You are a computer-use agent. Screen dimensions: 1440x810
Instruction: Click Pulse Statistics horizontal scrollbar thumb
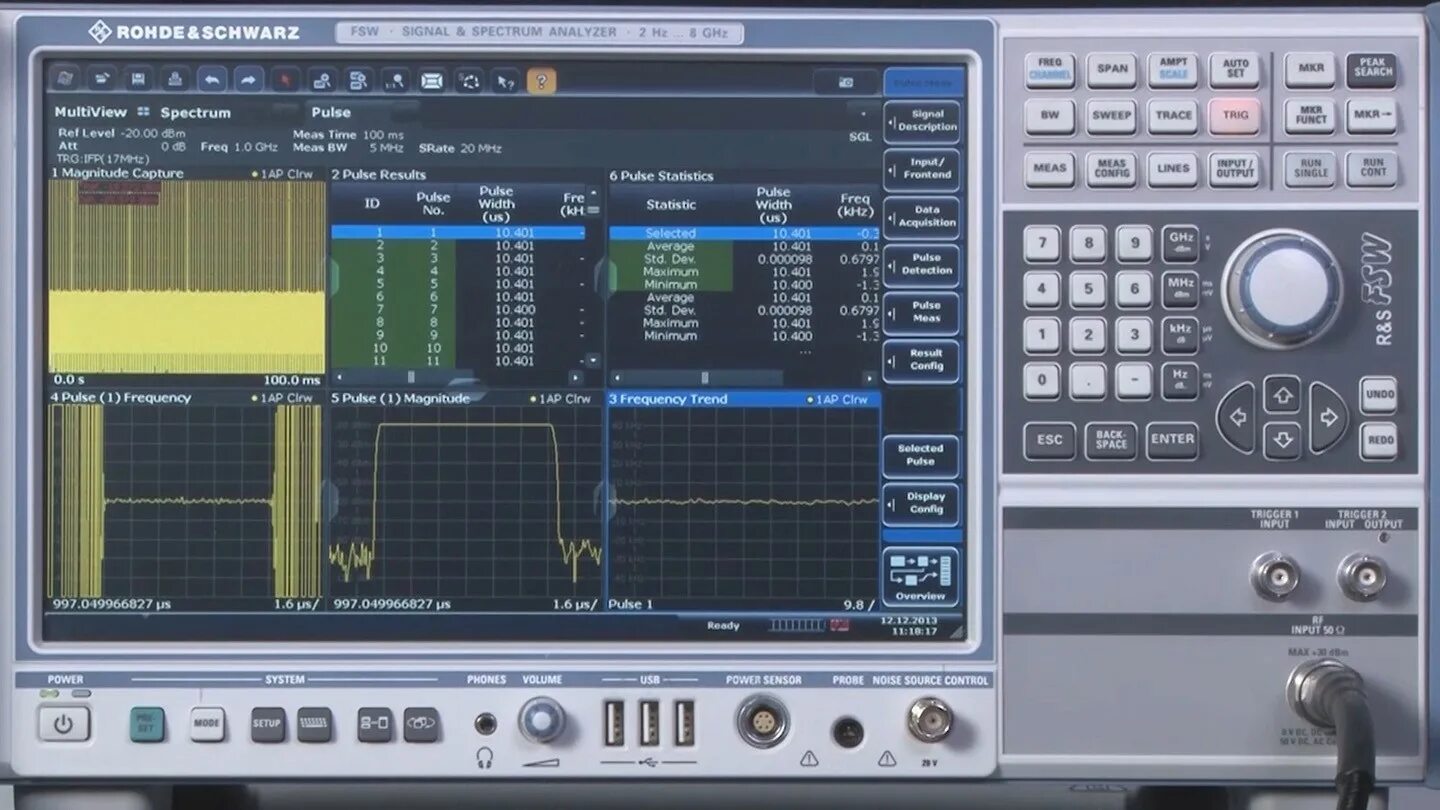(x=704, y=378)
